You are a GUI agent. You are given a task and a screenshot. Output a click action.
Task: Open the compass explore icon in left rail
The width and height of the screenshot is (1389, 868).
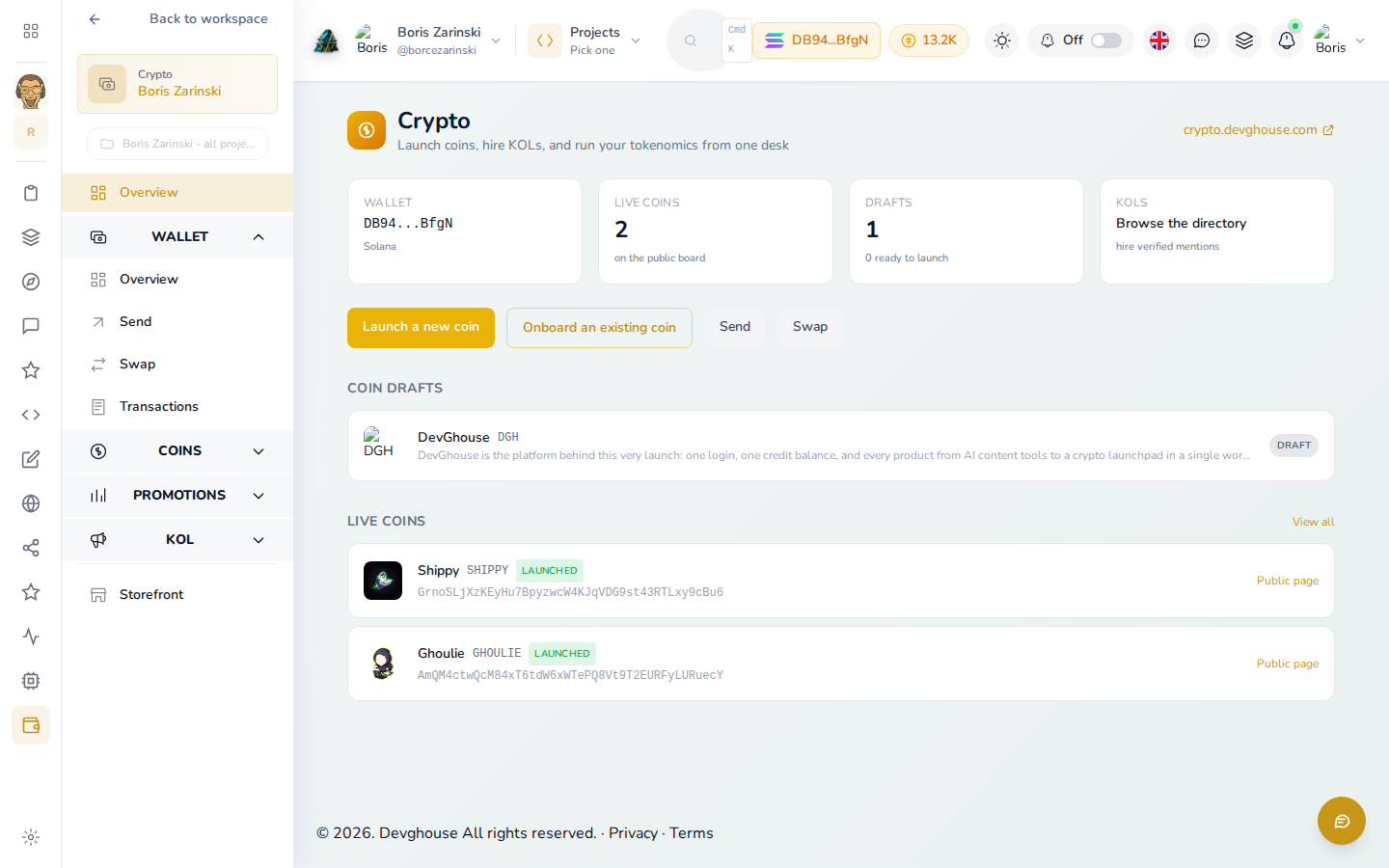tap(31, 282)
